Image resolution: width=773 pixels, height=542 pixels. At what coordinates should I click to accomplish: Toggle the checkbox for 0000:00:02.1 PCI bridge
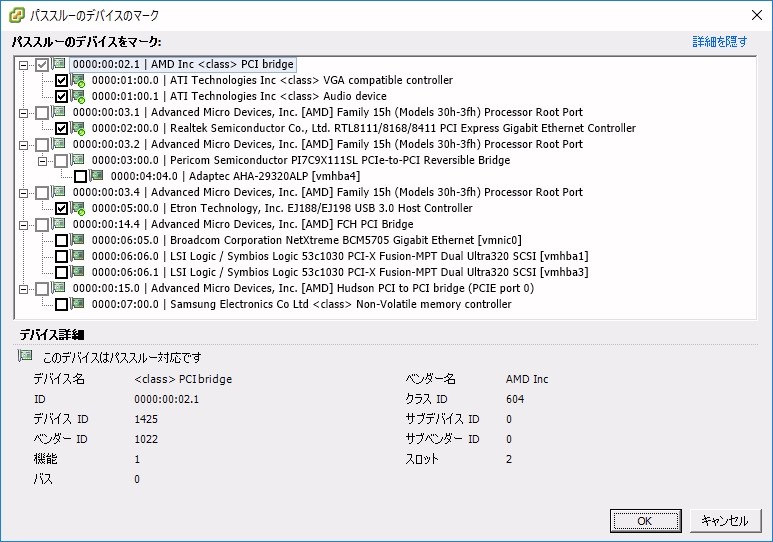click(x=42, y=65)
